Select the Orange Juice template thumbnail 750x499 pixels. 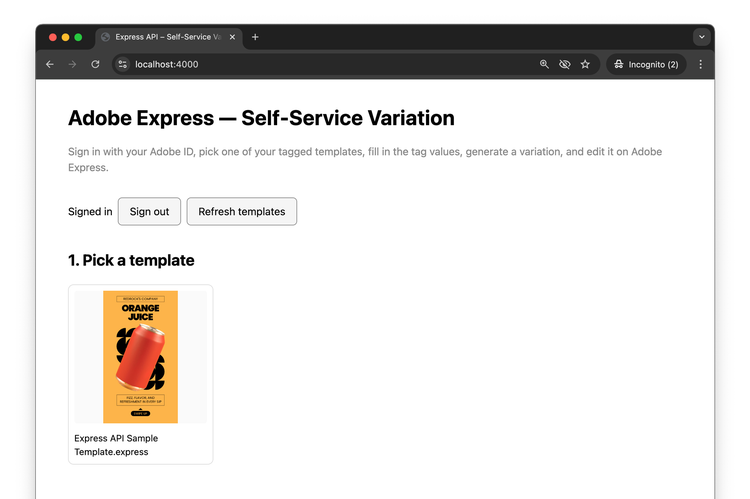(x=141, y=357)
